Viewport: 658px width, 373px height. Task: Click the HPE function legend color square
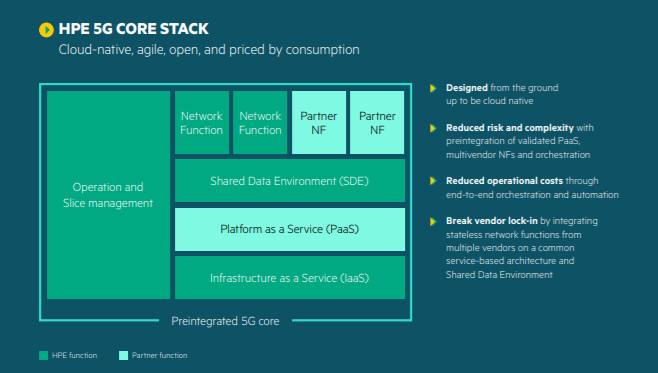coord(43,355)
